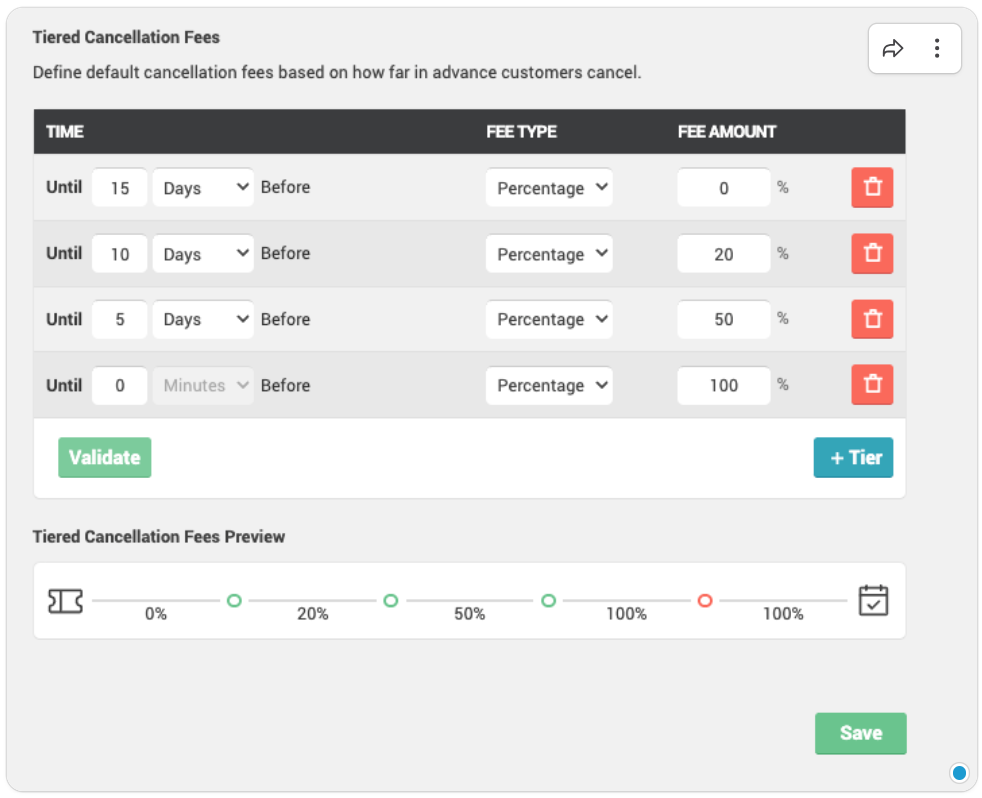Viewport: 982px width, 798px height.
Task: Delete the 10 Days tier row
Action: point(872,254)
